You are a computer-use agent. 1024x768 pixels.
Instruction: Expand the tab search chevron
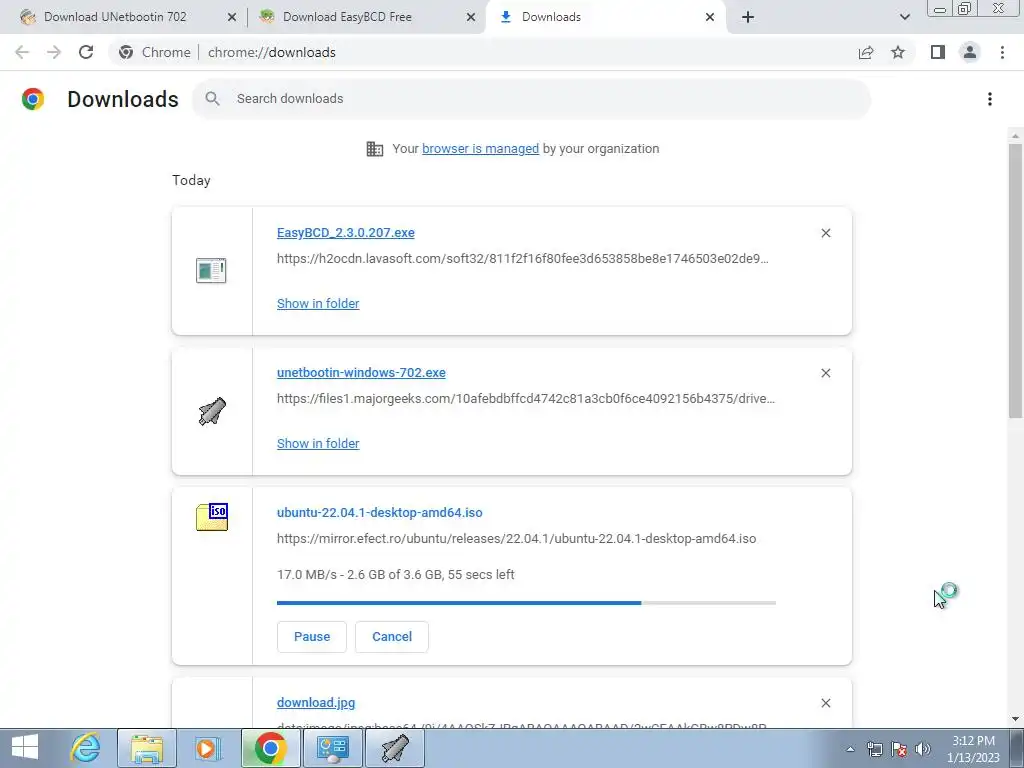pyautogui.click(x=904, y=17)
